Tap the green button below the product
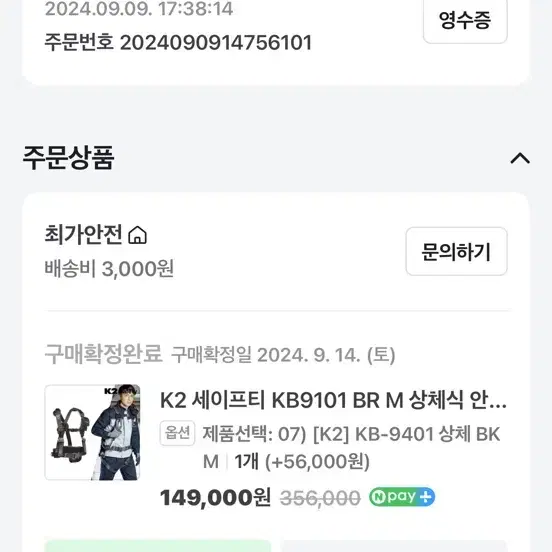552x552 pixels. pos(158,546)
